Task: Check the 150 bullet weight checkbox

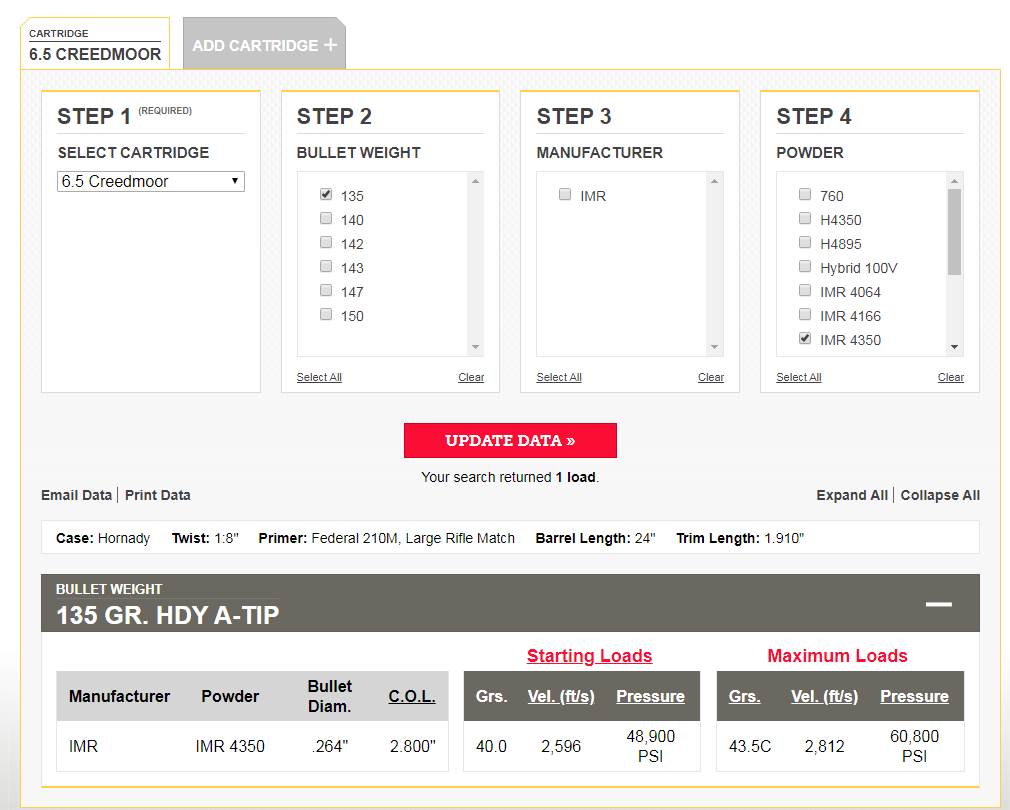Action: (x=326, y=314)
